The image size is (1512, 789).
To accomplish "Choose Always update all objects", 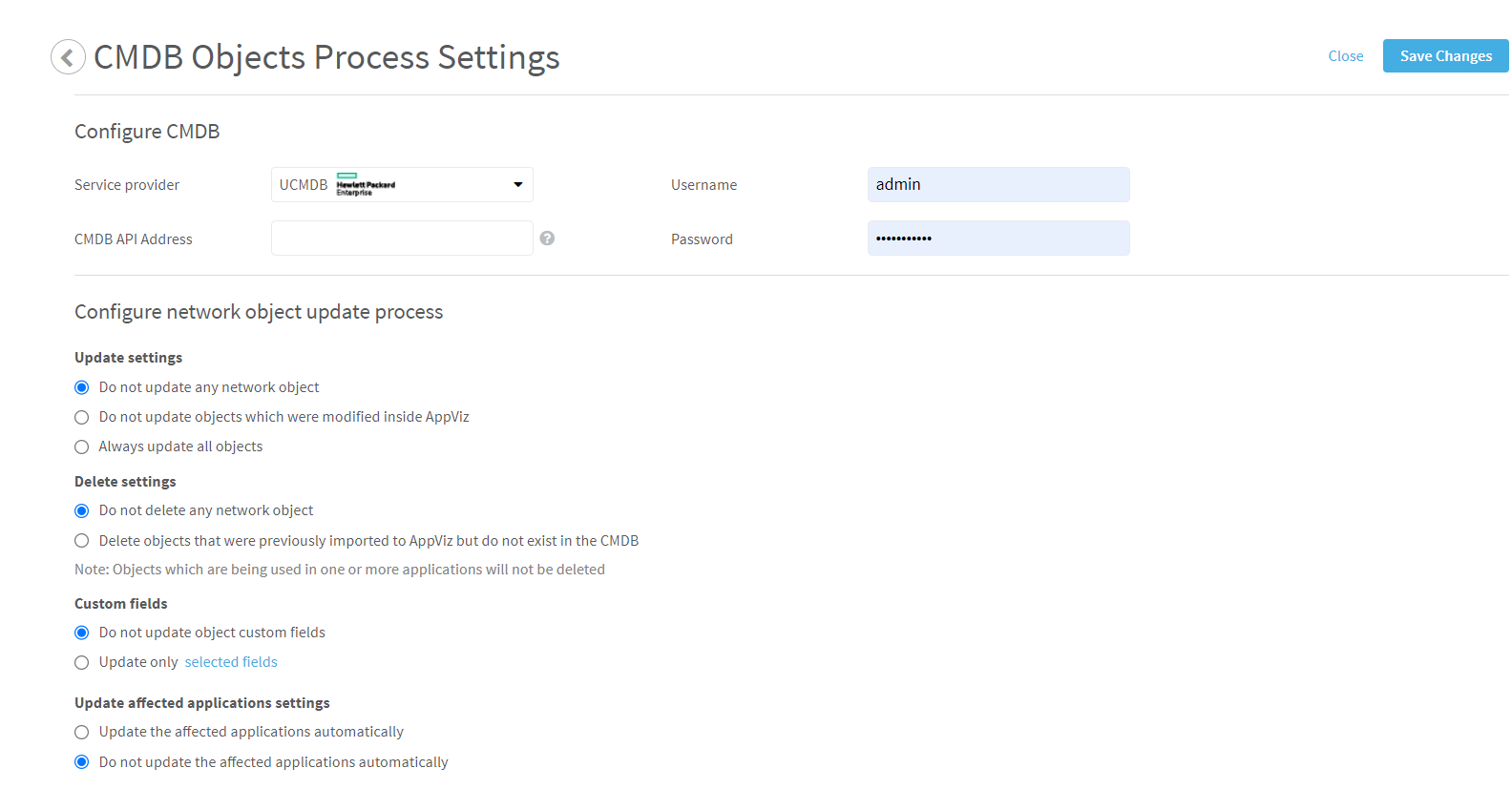I will (82, 446).
